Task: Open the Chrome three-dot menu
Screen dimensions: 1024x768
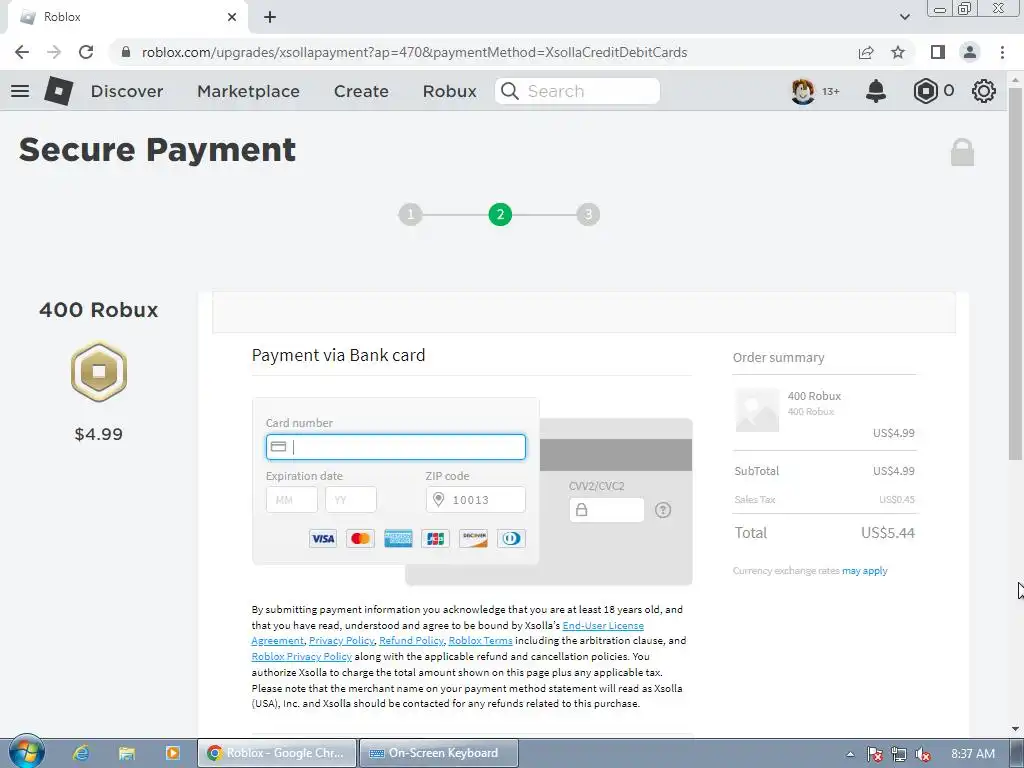Action: pos(1002,52)
